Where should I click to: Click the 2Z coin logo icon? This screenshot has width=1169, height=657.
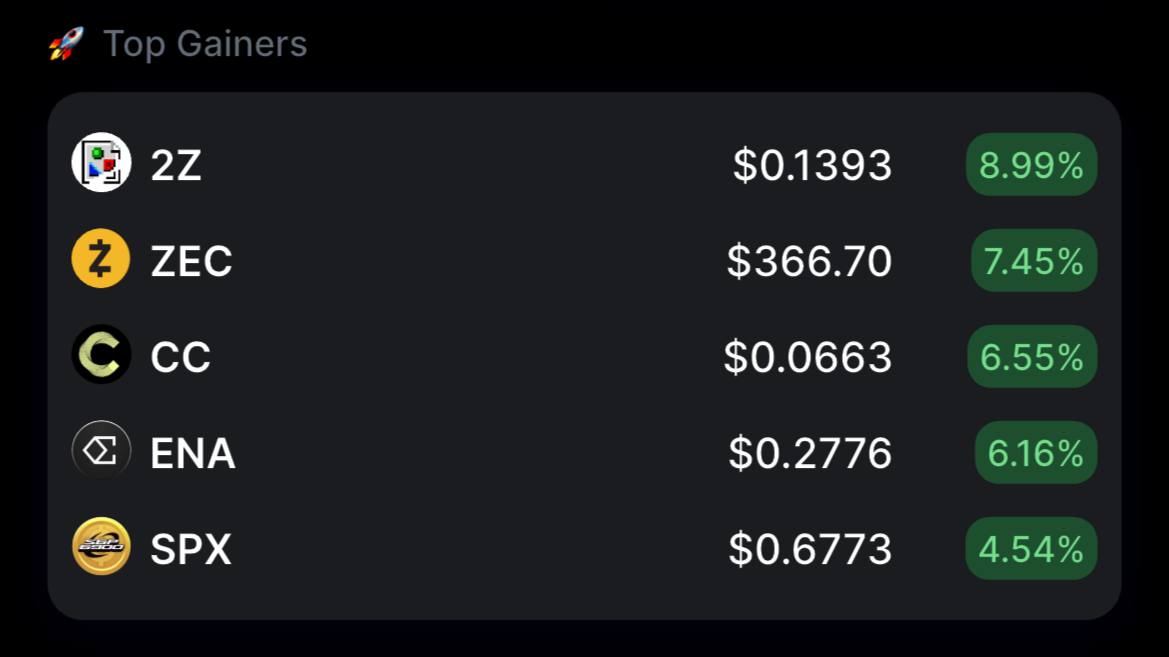pos(101,163)
